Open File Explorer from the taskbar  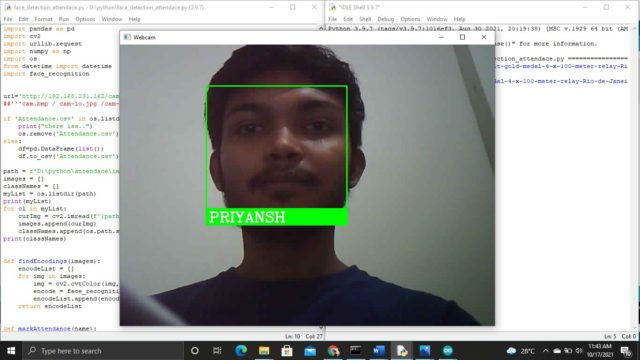click(264, 351)
